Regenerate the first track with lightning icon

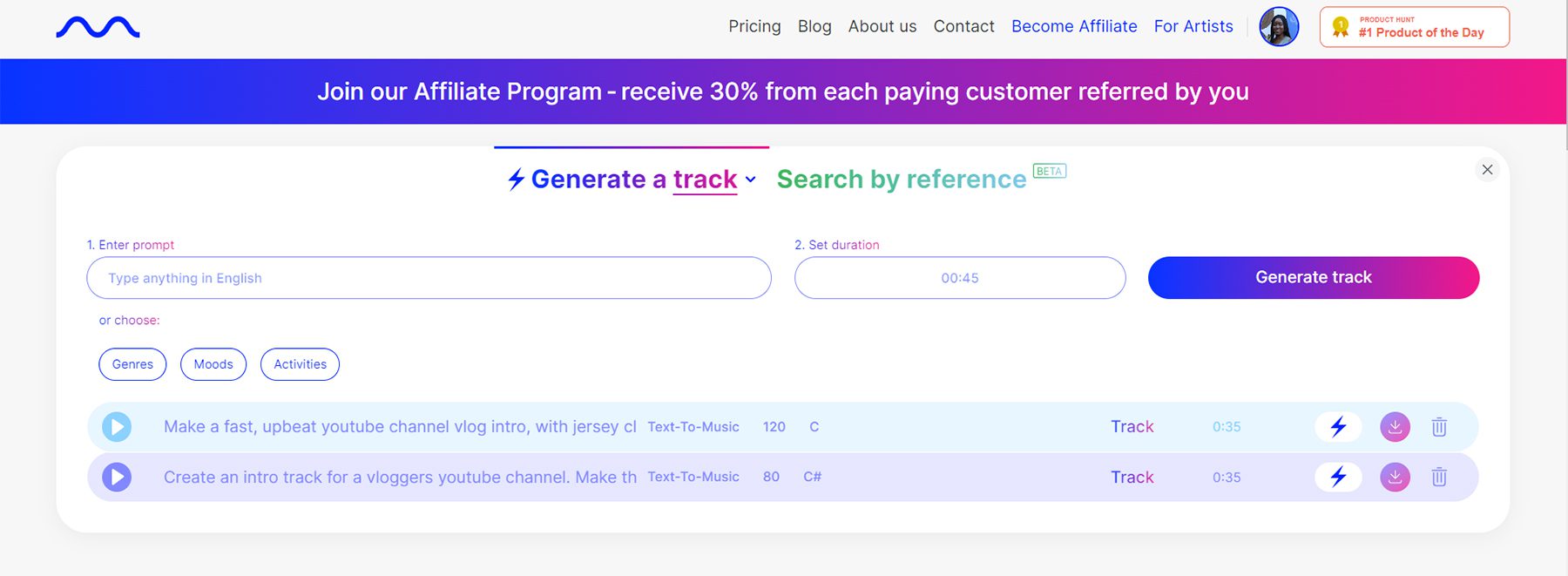tap(1338, 427)
